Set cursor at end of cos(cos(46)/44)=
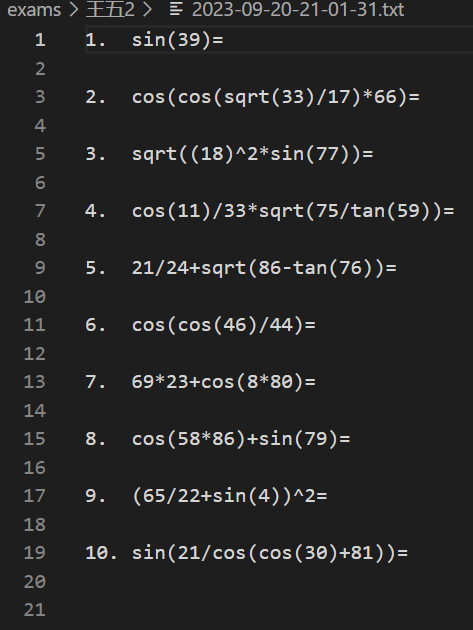Image resolution: width=473 pixels, height=630 pixels. coord(316,325)
